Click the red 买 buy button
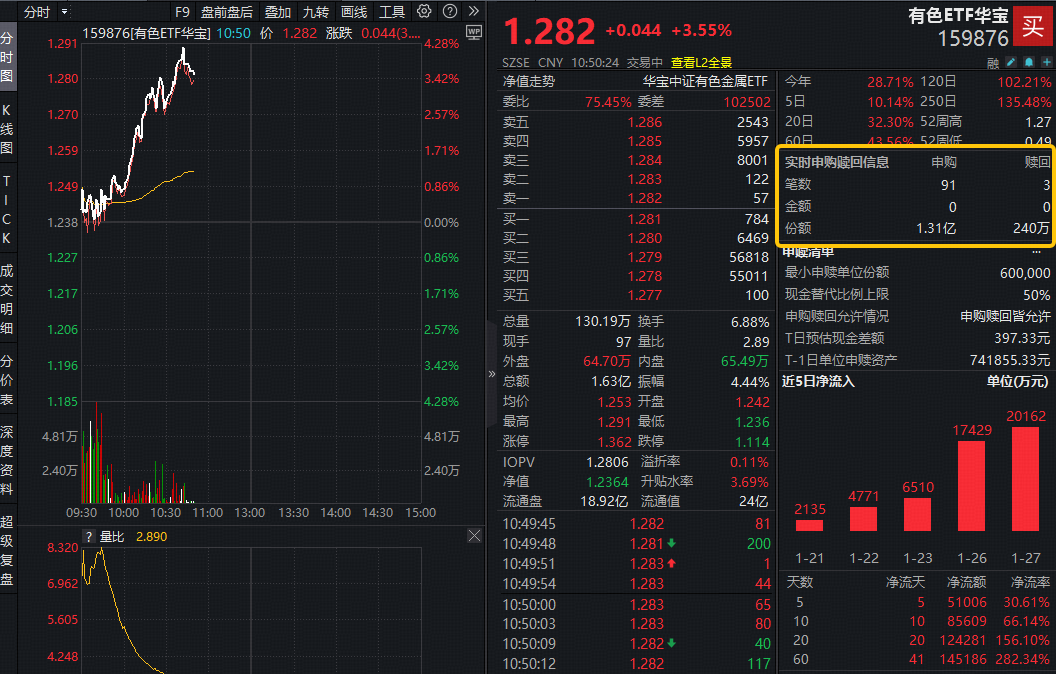This screenshot has height=674, width=1056. 1034,28
